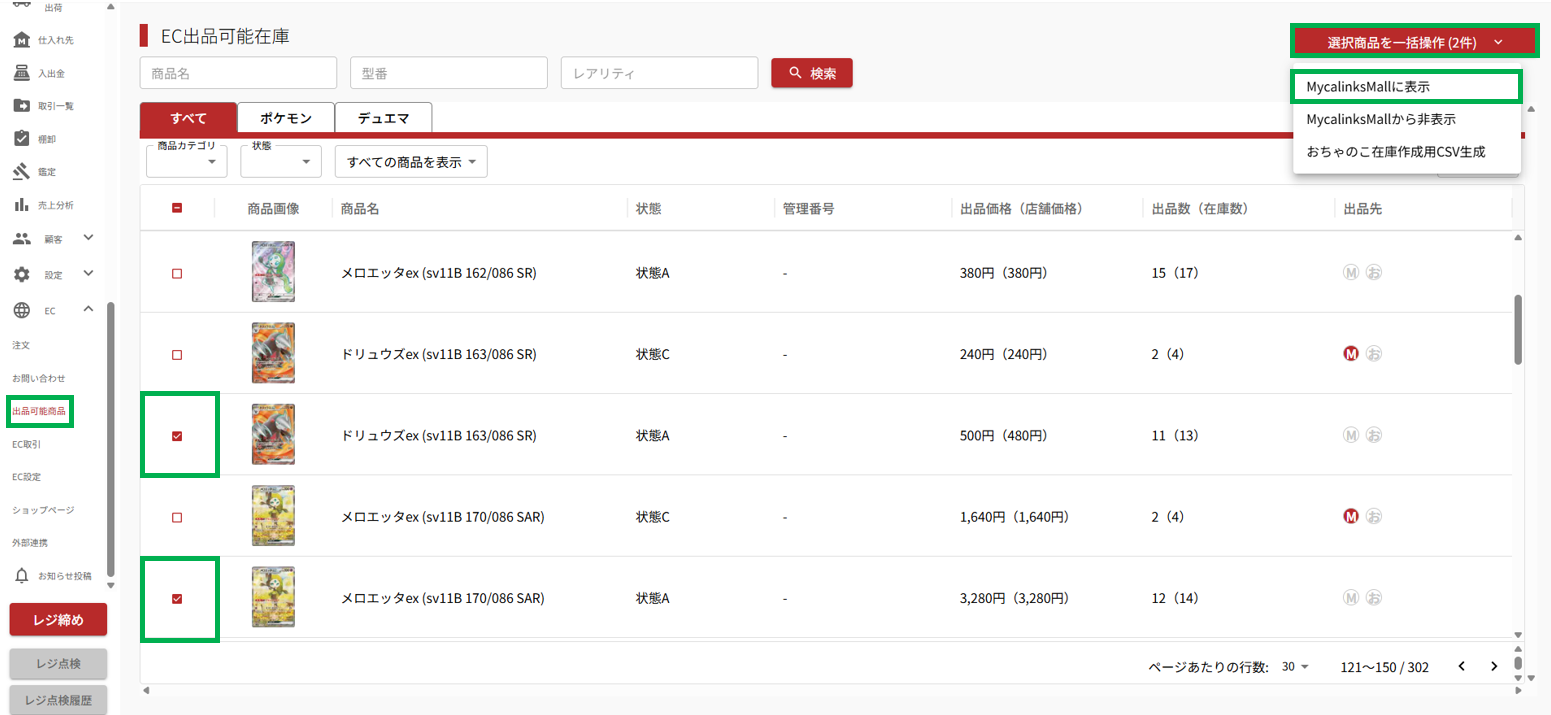Viewport: 1551px width, 715px height.
Task: Click the 鑑定 gavel icon
Action: pyautogui.click(x=21, y=172)
